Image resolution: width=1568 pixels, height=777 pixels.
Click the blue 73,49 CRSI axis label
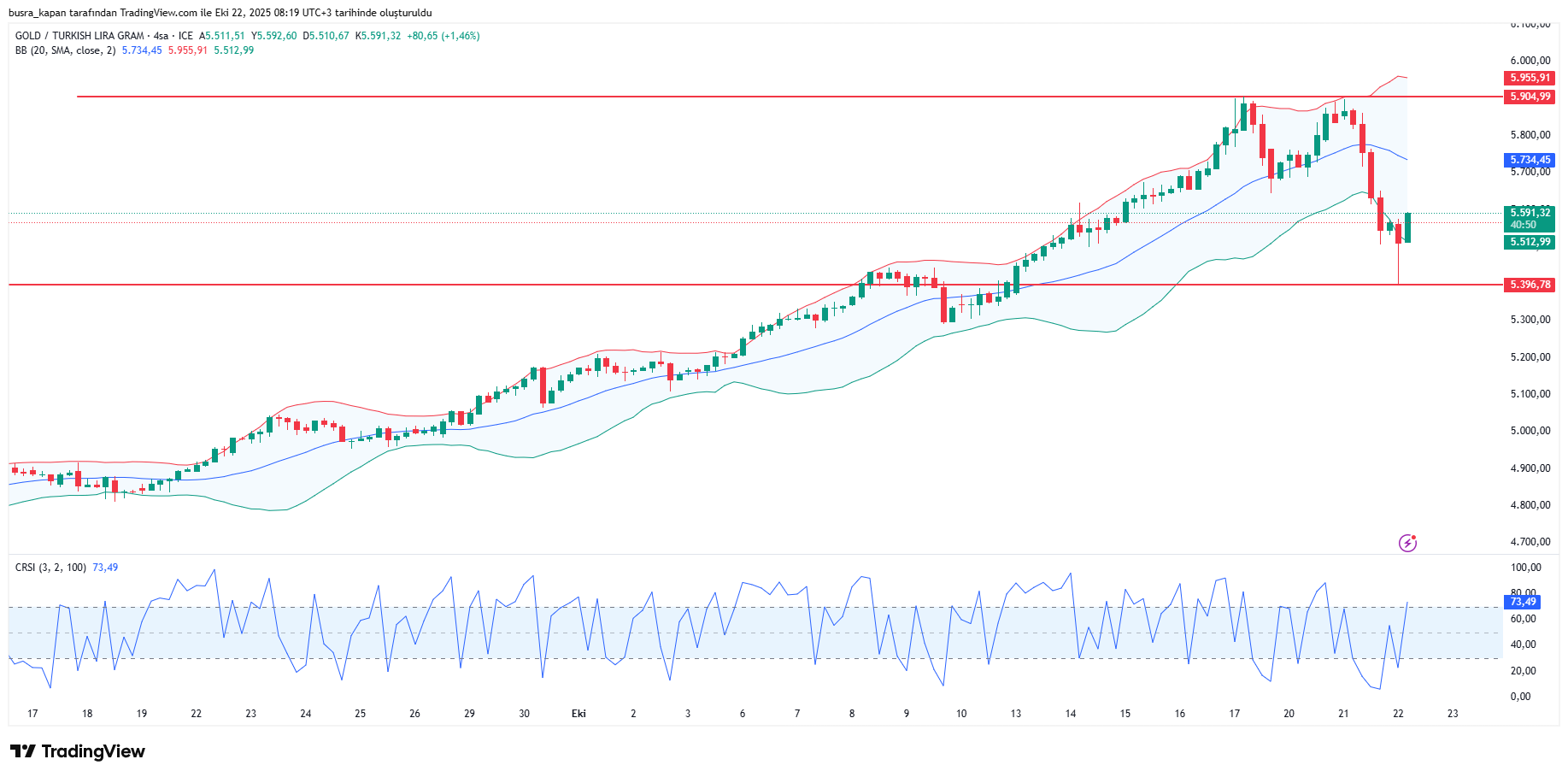(1522, 602)
